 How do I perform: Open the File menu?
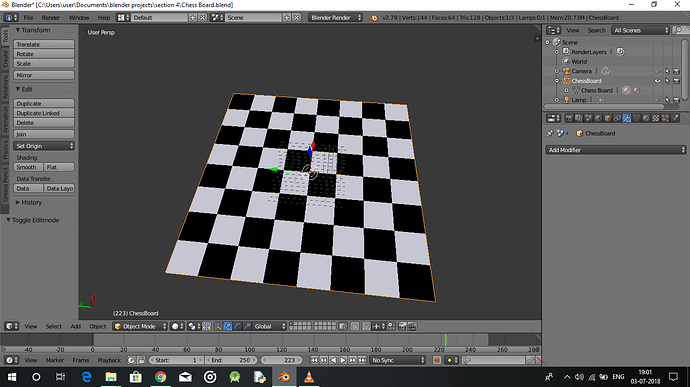pyautogui.click(x=28, y=18)
